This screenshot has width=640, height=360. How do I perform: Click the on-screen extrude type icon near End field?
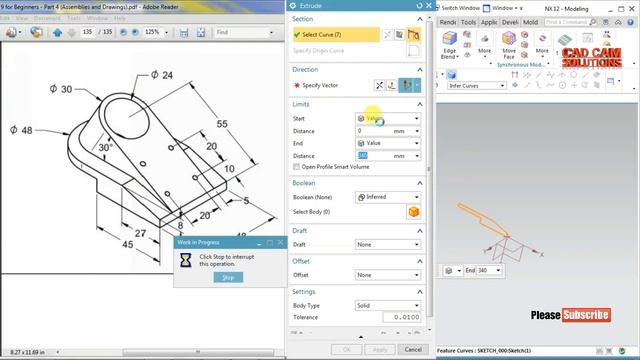point(449,271)
